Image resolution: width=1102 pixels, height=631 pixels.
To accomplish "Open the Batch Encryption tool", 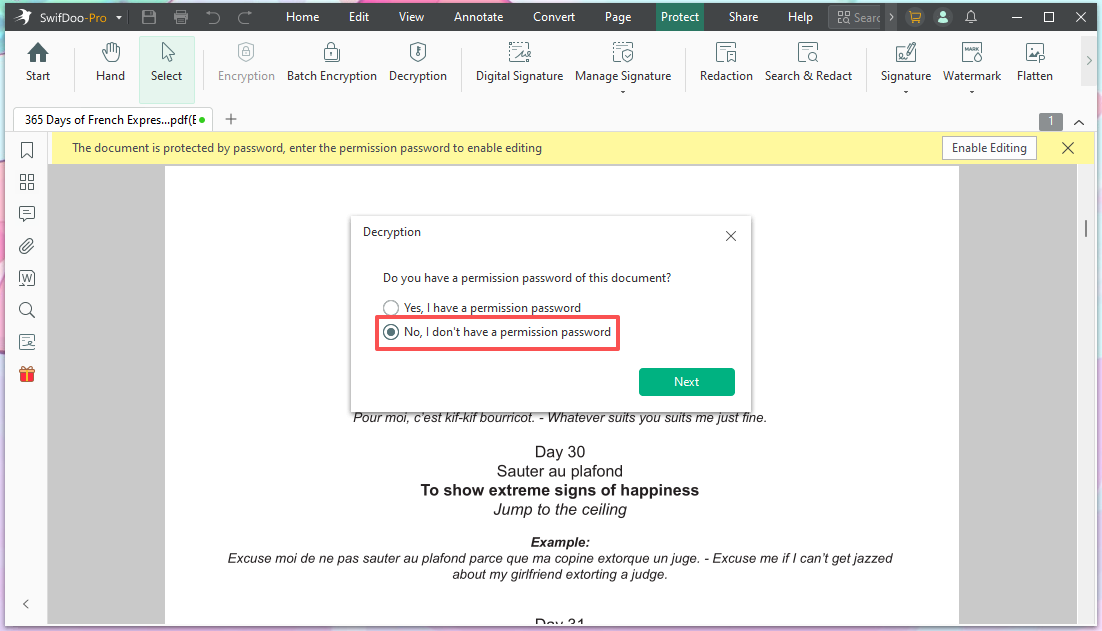I will (331, 63).
